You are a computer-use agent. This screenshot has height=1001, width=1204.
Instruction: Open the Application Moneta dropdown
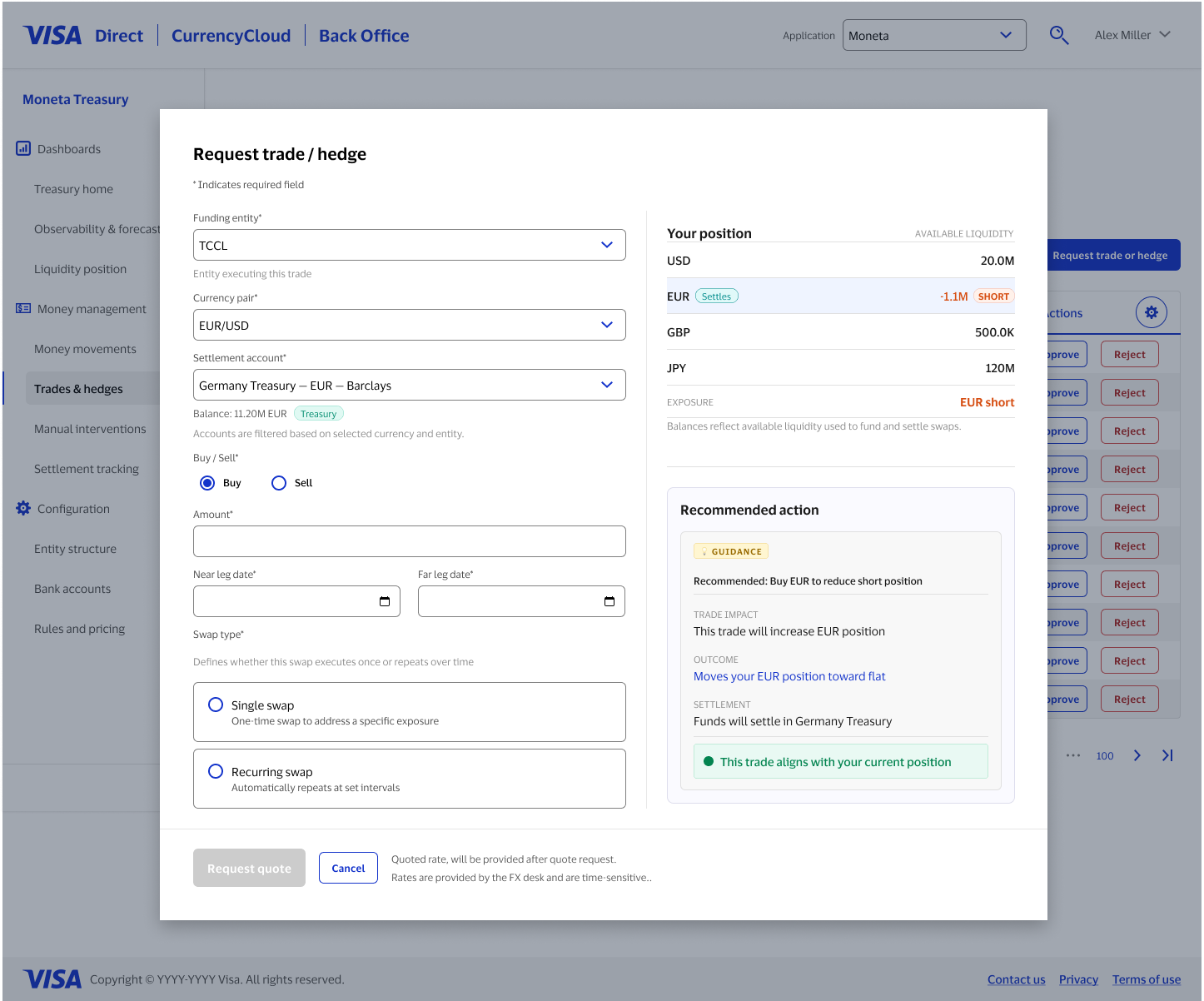coord(934,35)
